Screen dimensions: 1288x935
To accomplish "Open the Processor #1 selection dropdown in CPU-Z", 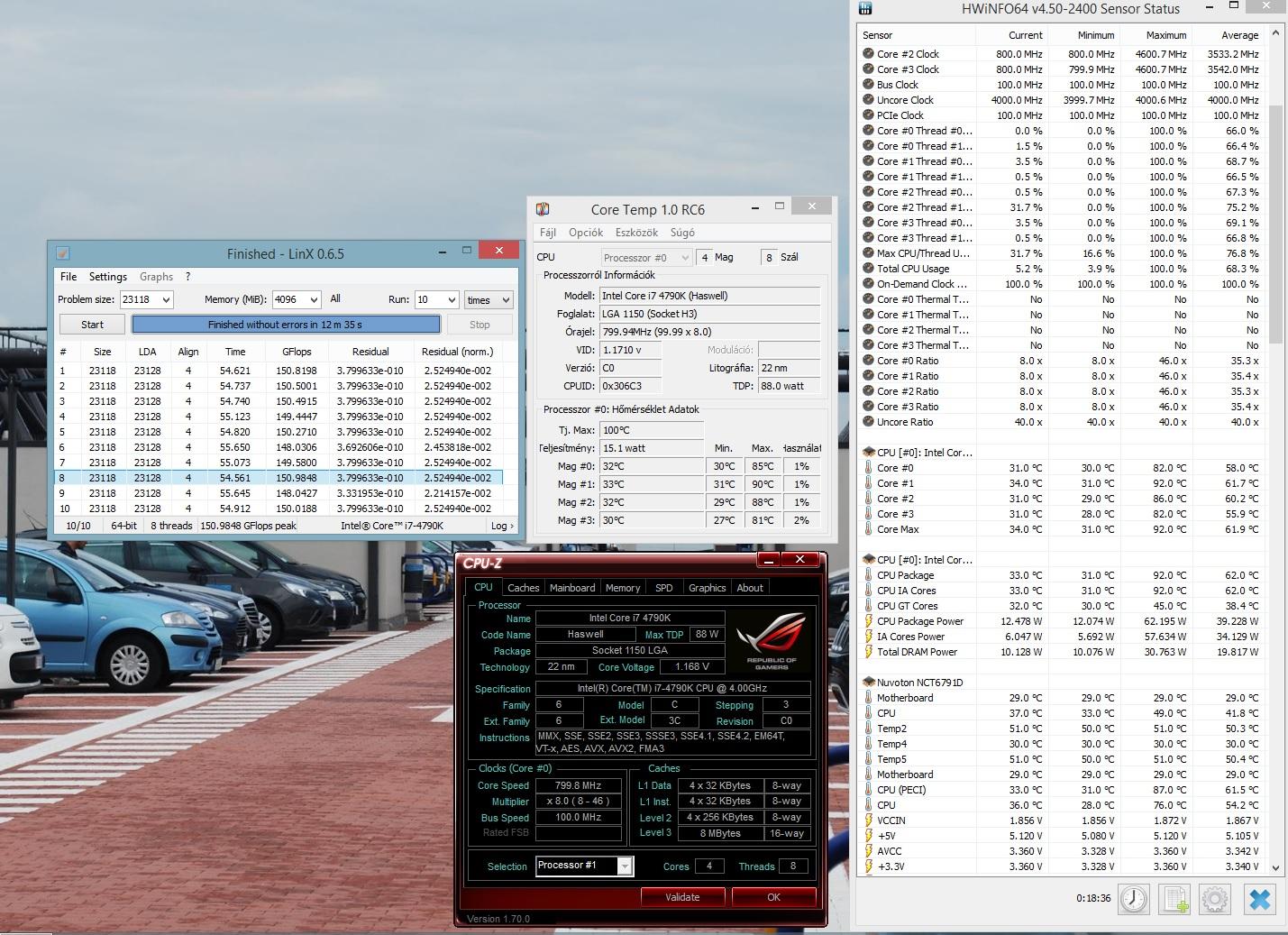I will (x=625, y=866).
